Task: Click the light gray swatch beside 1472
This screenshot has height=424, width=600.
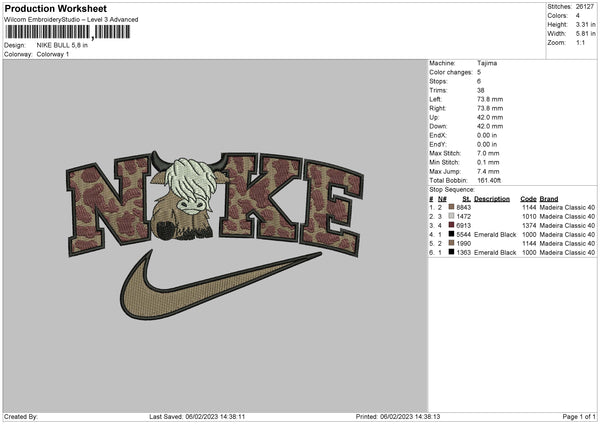Action: 452,216
